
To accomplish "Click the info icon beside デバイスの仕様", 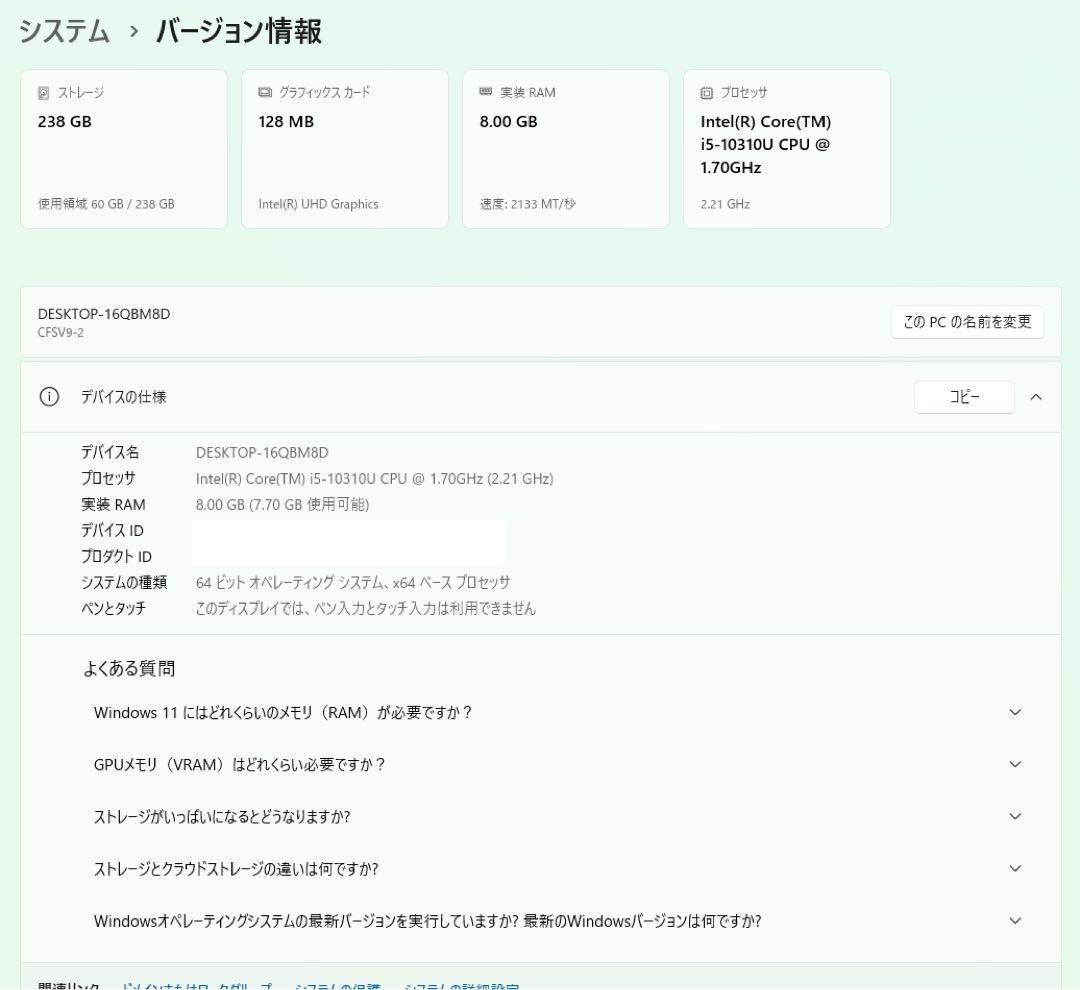I will [48, 397].
